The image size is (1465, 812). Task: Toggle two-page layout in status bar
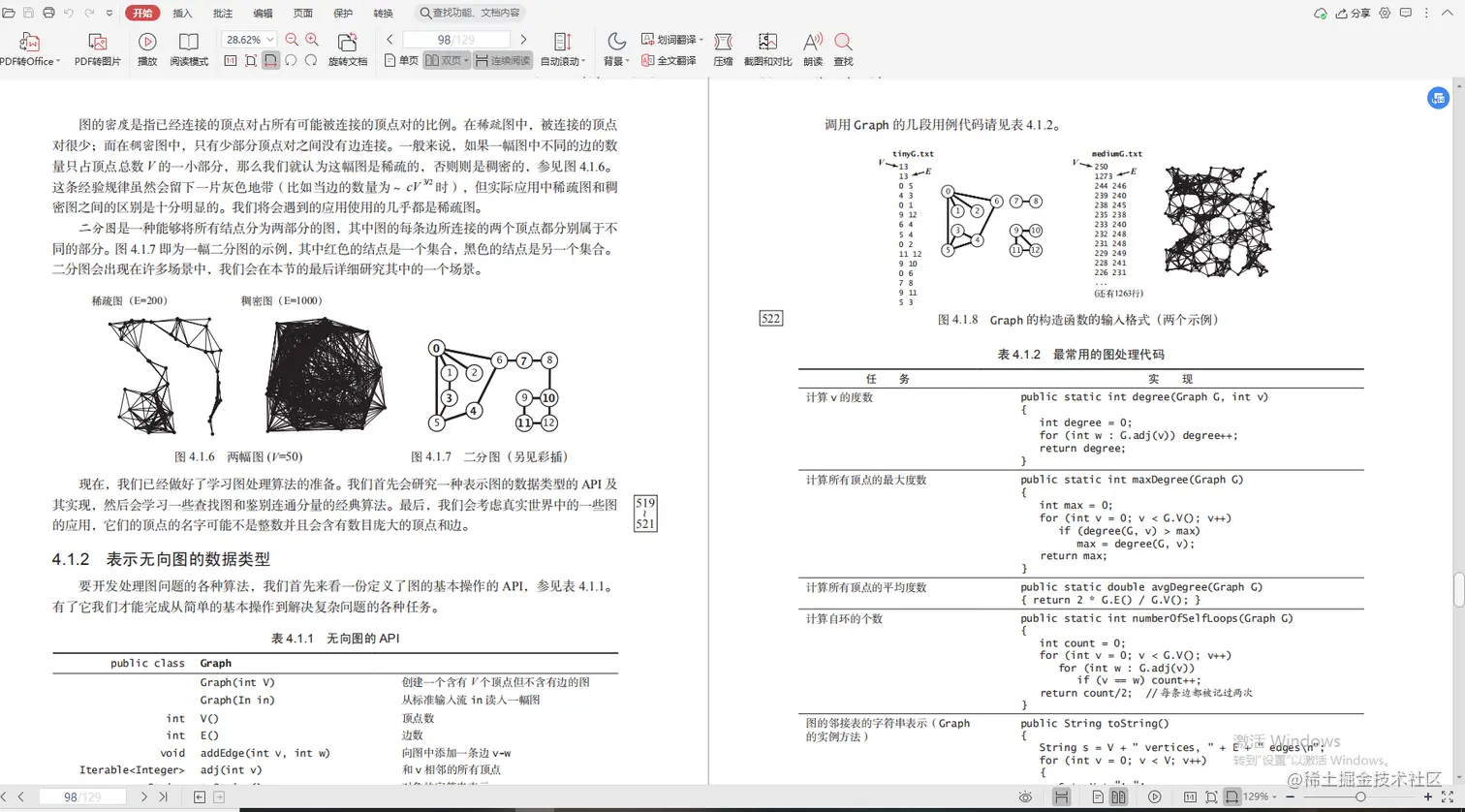[1118, 796]
